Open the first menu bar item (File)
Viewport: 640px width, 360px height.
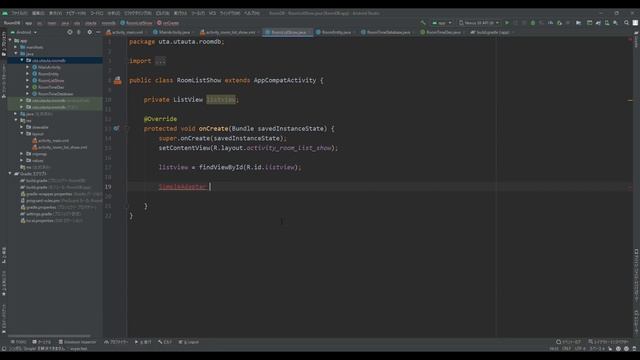point(20,13)
